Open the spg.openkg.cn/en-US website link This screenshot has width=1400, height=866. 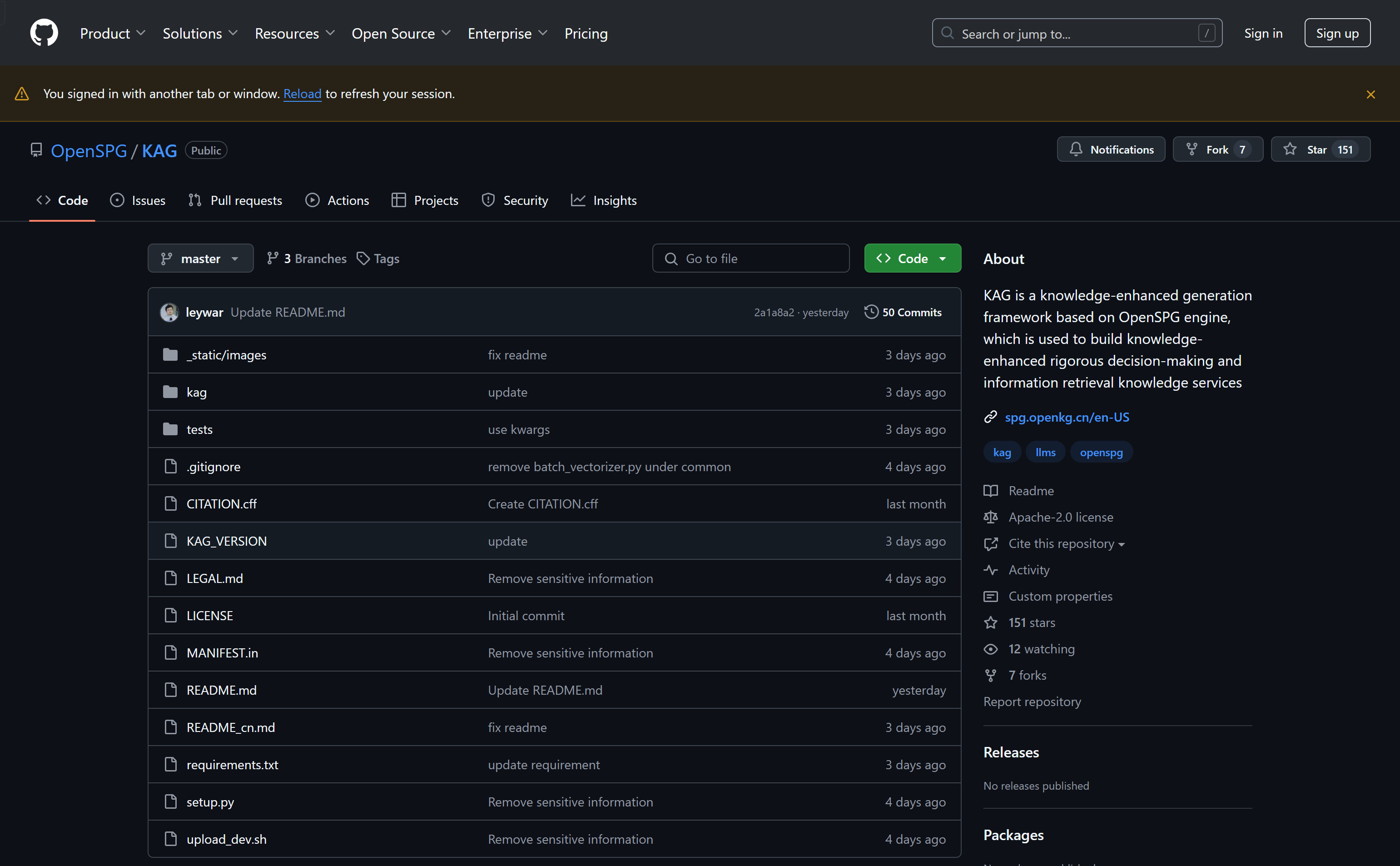point(1067,417)
